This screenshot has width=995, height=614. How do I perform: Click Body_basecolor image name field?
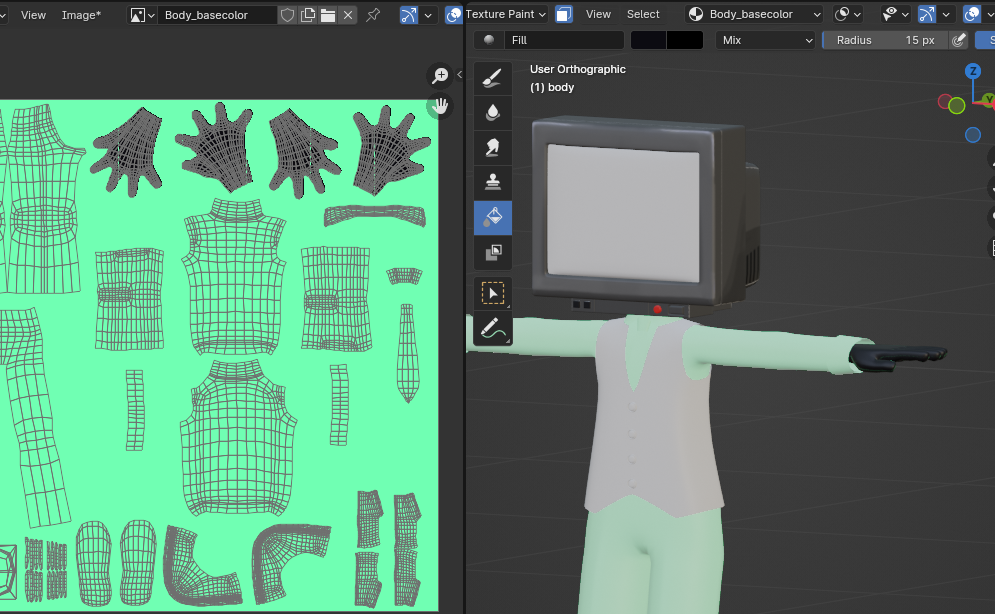click(x=216, y=15)
